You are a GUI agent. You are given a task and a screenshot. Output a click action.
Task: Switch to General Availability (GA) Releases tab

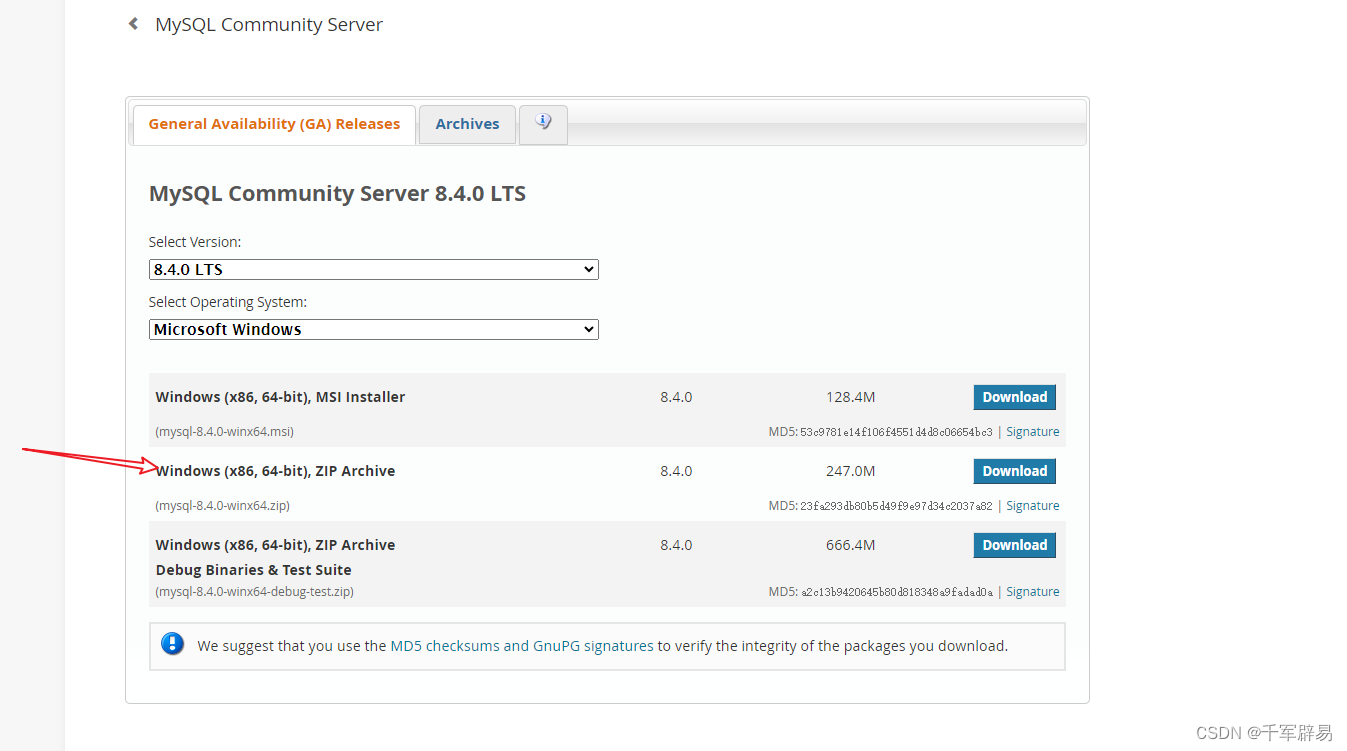click(x=274, y=125)
